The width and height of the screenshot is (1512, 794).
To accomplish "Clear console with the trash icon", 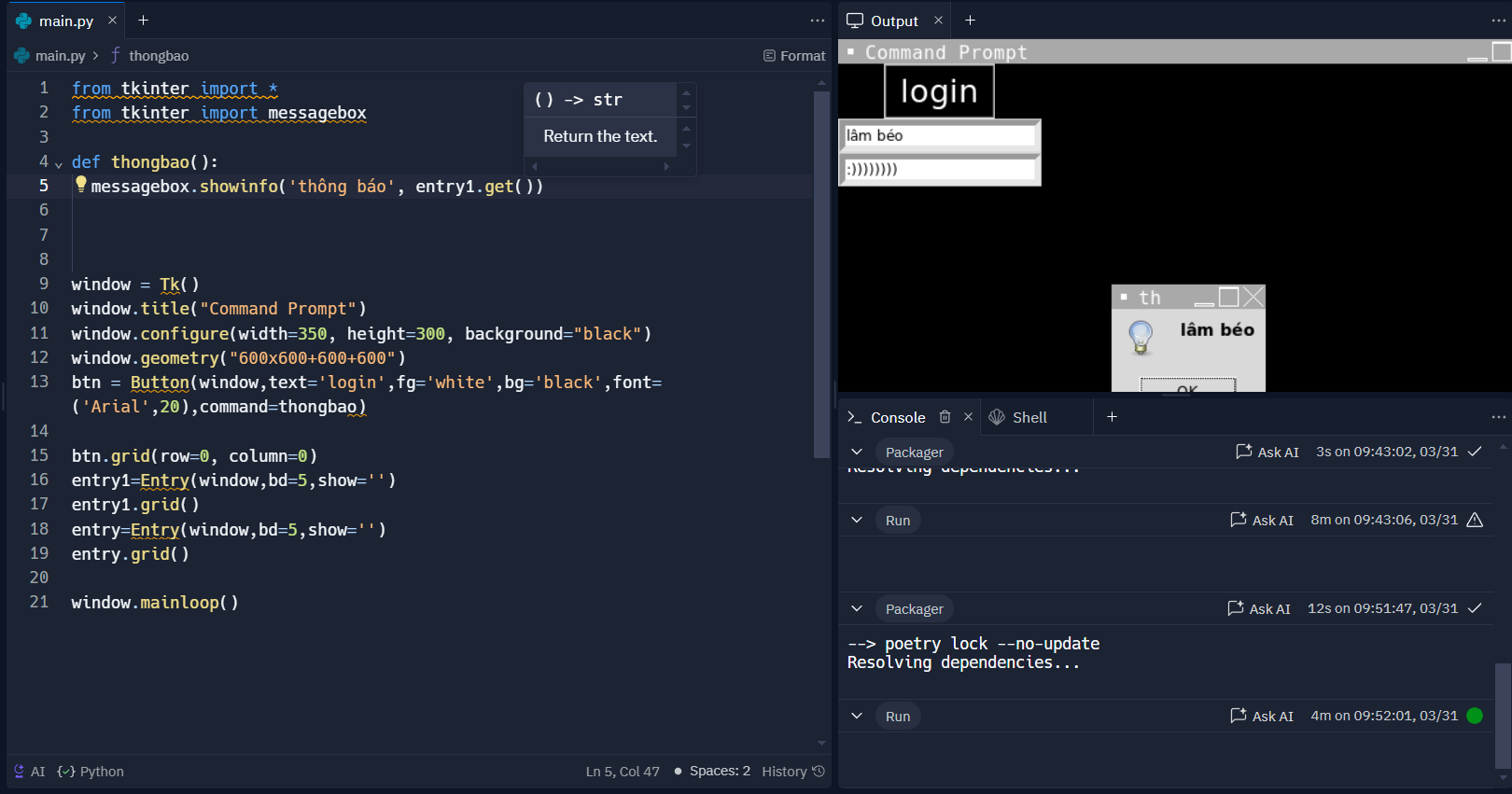I will coord(945,417).
